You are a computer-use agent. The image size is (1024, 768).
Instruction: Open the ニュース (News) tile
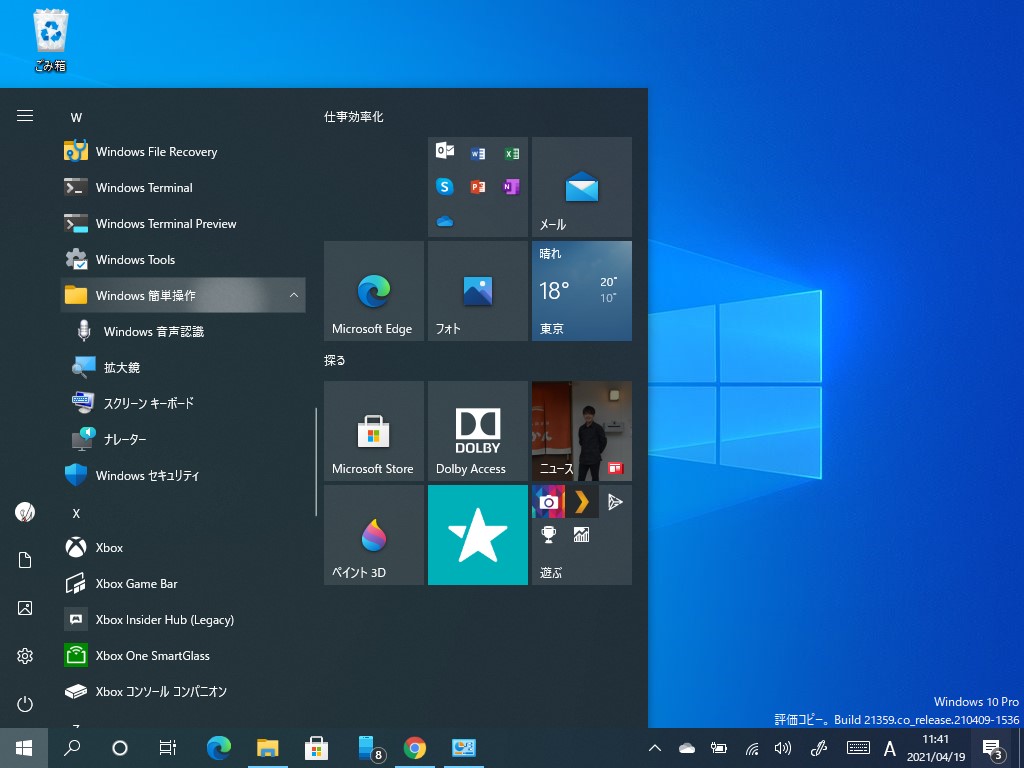click(581, 431)
